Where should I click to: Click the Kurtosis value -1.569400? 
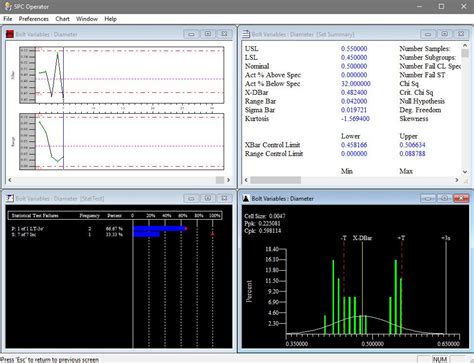pos(355,119)
